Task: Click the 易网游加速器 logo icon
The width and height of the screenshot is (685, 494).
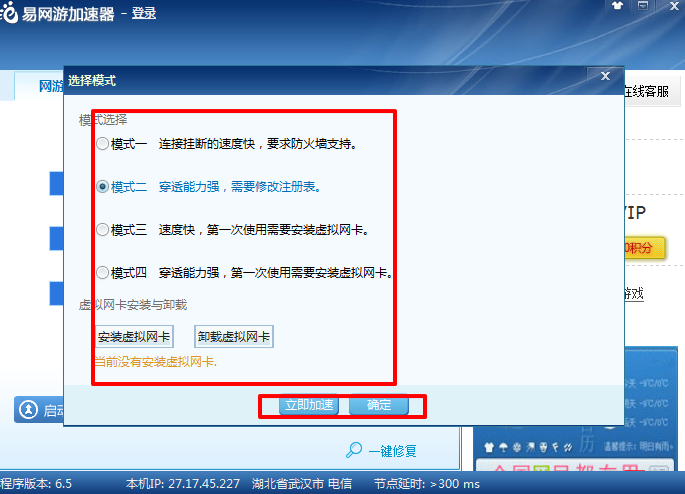Action: 9,13
